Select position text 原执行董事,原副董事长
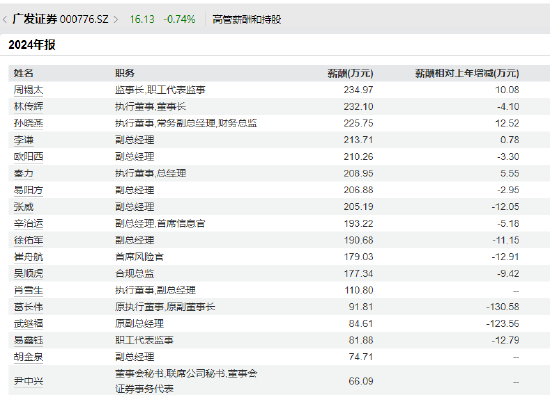This screenshot has height=395, width=550. tap(165, 307)
